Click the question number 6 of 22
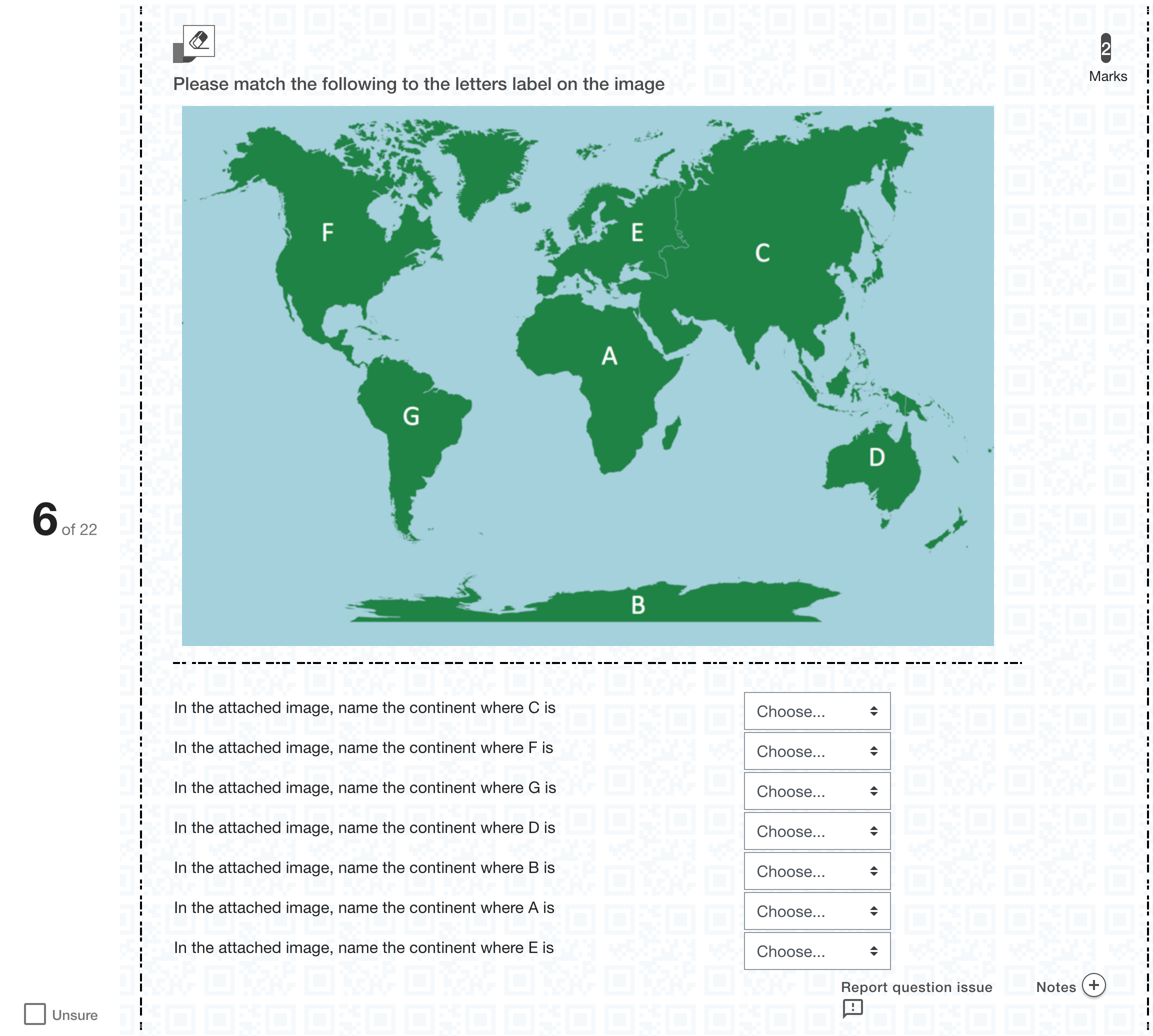1153x1036 pixels. pos(64,519)
